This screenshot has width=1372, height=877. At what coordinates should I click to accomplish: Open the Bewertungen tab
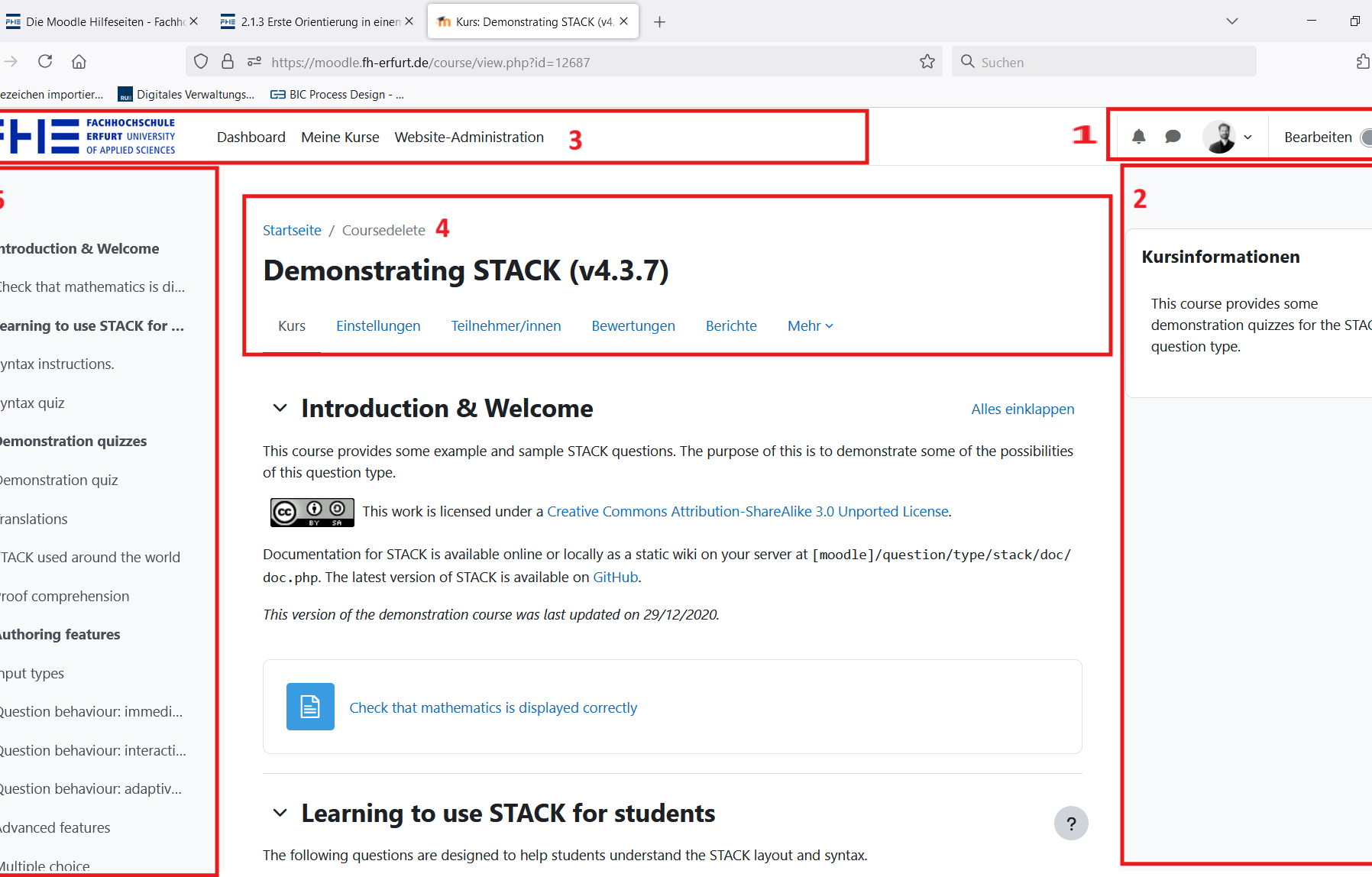click(x=633, y=326)
